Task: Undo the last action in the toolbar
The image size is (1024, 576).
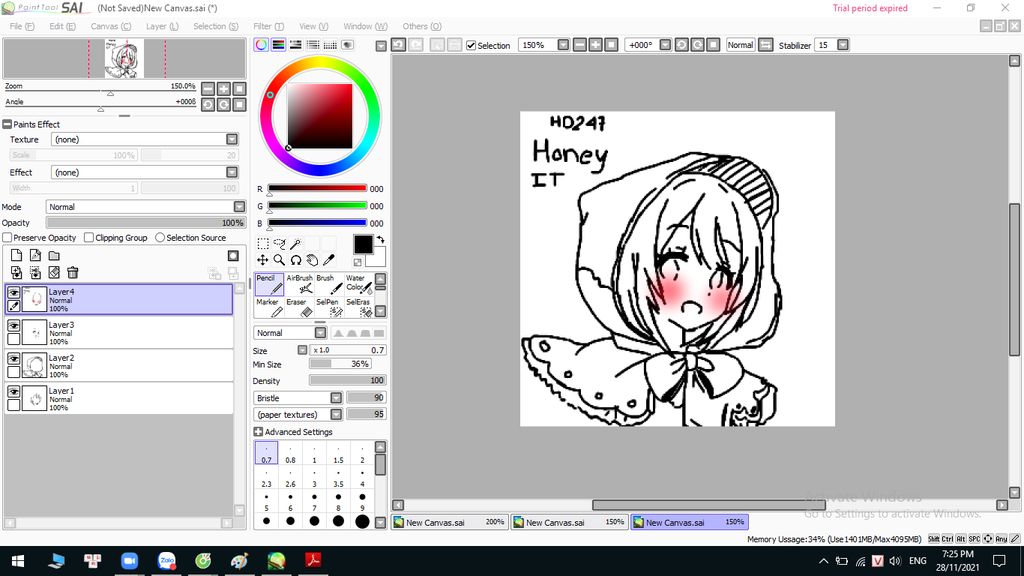Action: coord(398,45)
